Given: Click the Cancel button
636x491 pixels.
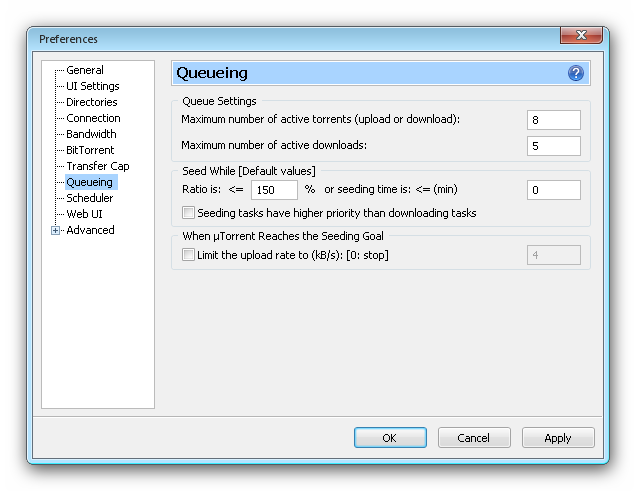Looking at the screenshot, I should click(x=474, y=437).
